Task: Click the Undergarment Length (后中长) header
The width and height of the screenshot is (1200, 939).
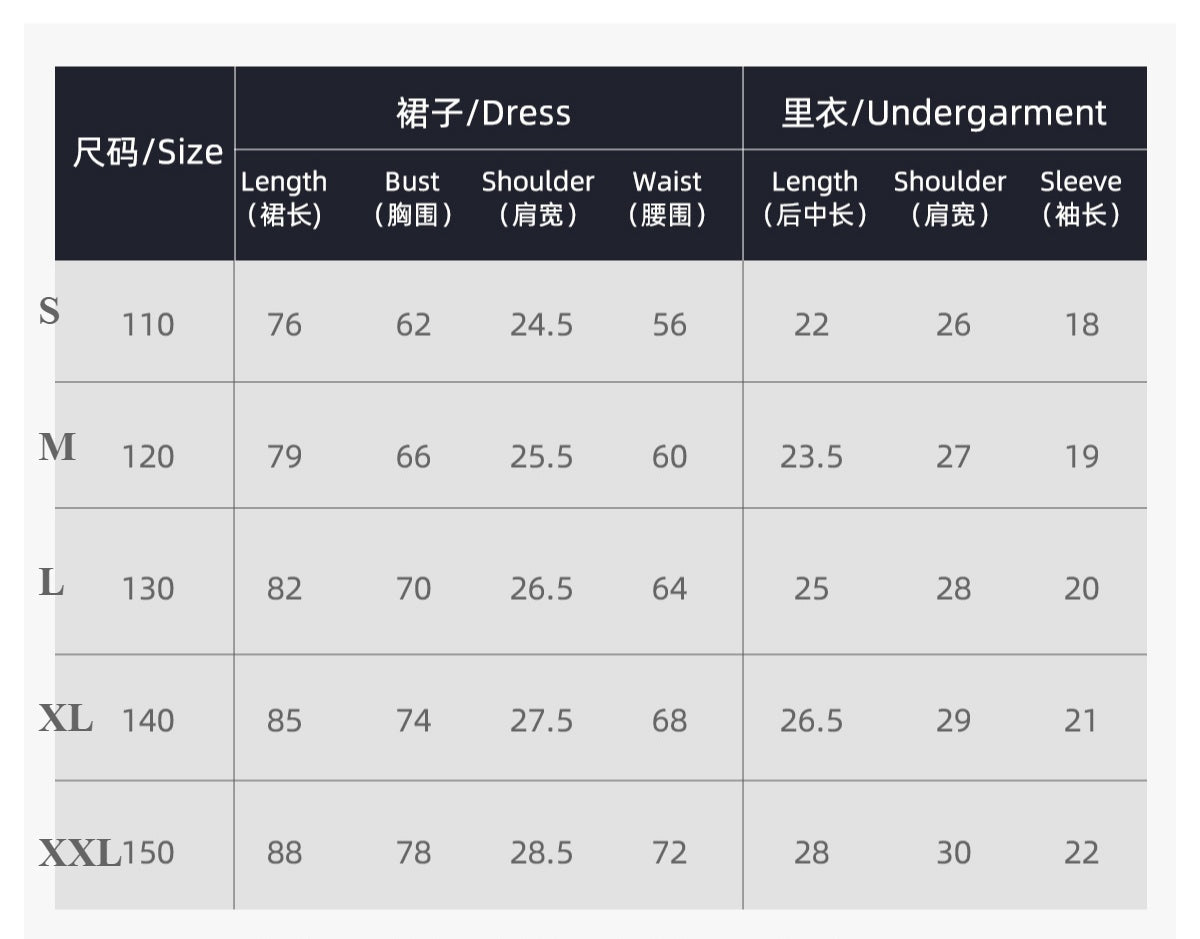Action: point(814,198)
